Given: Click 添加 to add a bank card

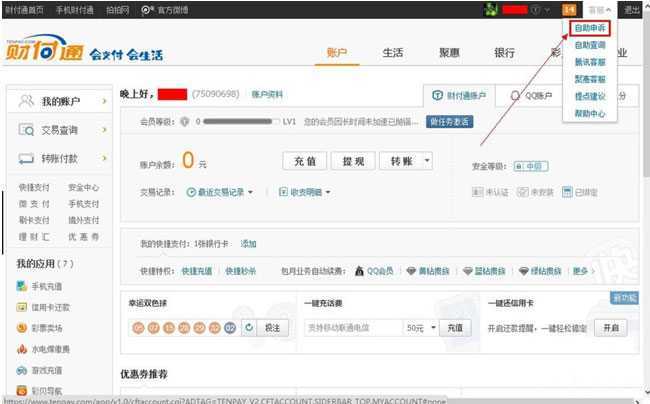Looking at the screenshot, I should click(248, 244).
